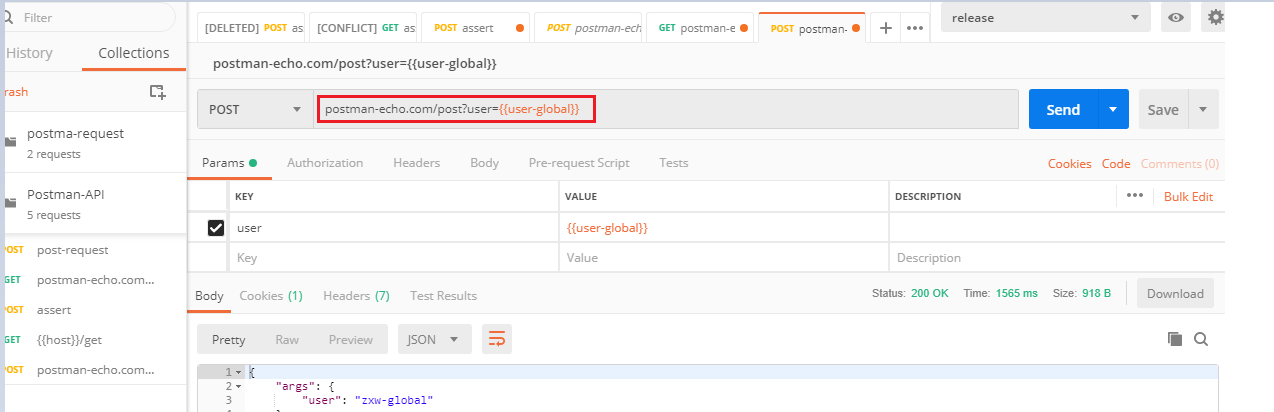The height and width of the screenshot is (412, 1274).
Task: Click the user key cell
Action: pos(393,228)
